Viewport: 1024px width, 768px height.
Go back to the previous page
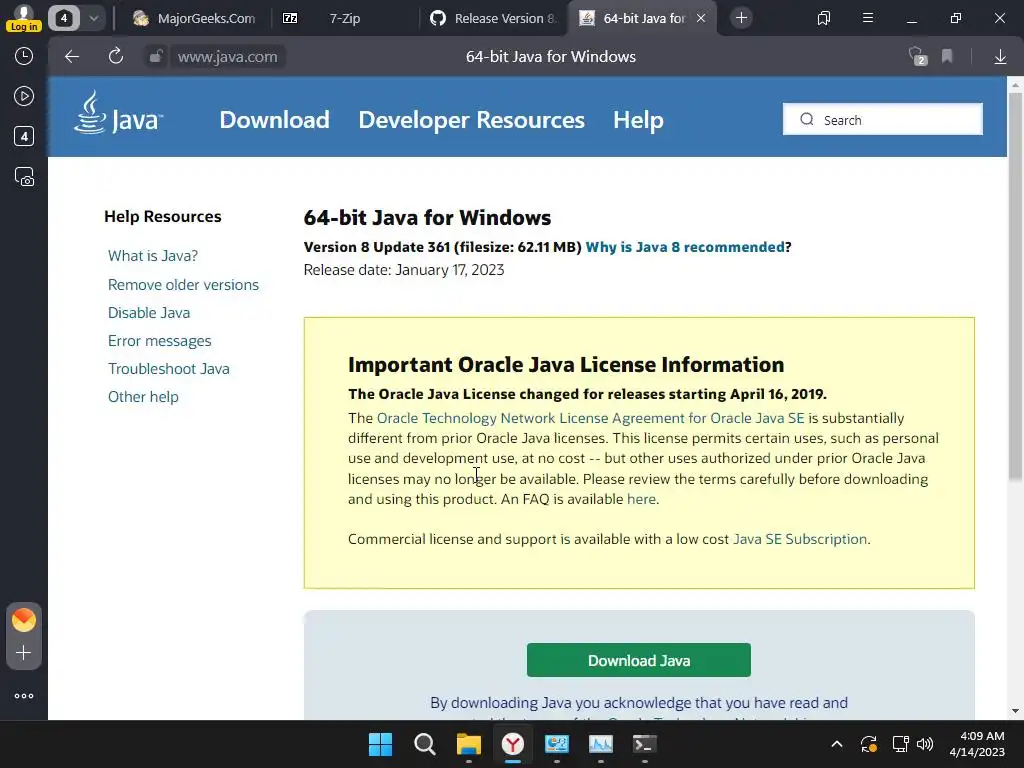tap(72, 57)
